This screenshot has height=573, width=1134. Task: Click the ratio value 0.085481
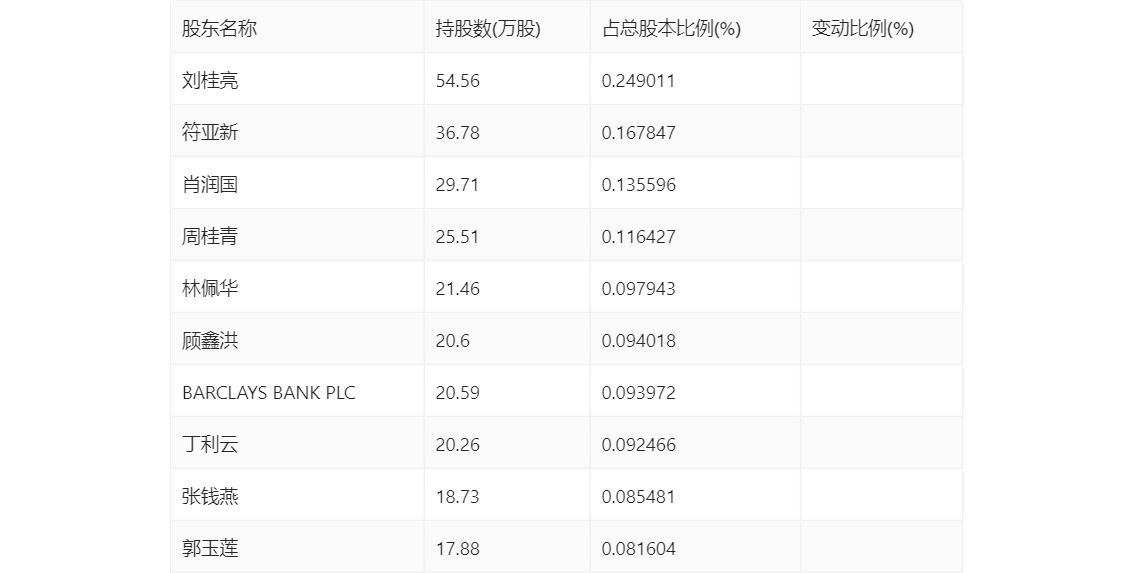coord(639,497)
